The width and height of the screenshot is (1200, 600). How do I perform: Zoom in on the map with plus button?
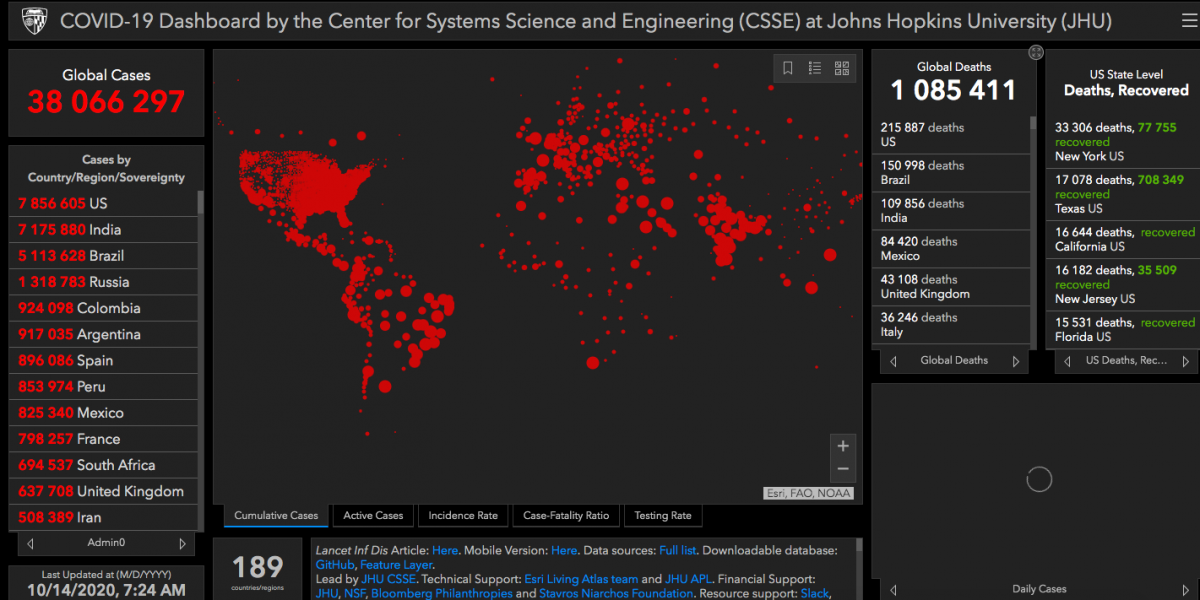(x=843, y=446)
